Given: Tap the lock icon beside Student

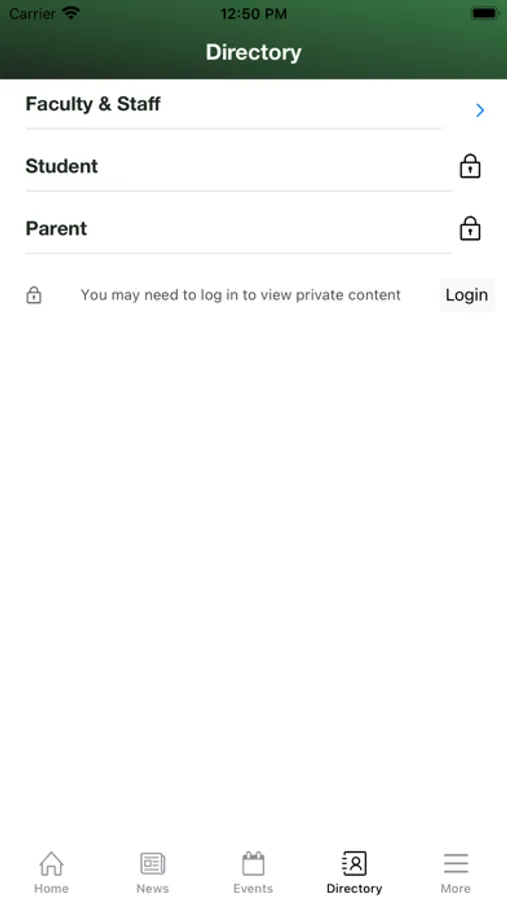Looking at the screenshot, I should pos(470,166).
